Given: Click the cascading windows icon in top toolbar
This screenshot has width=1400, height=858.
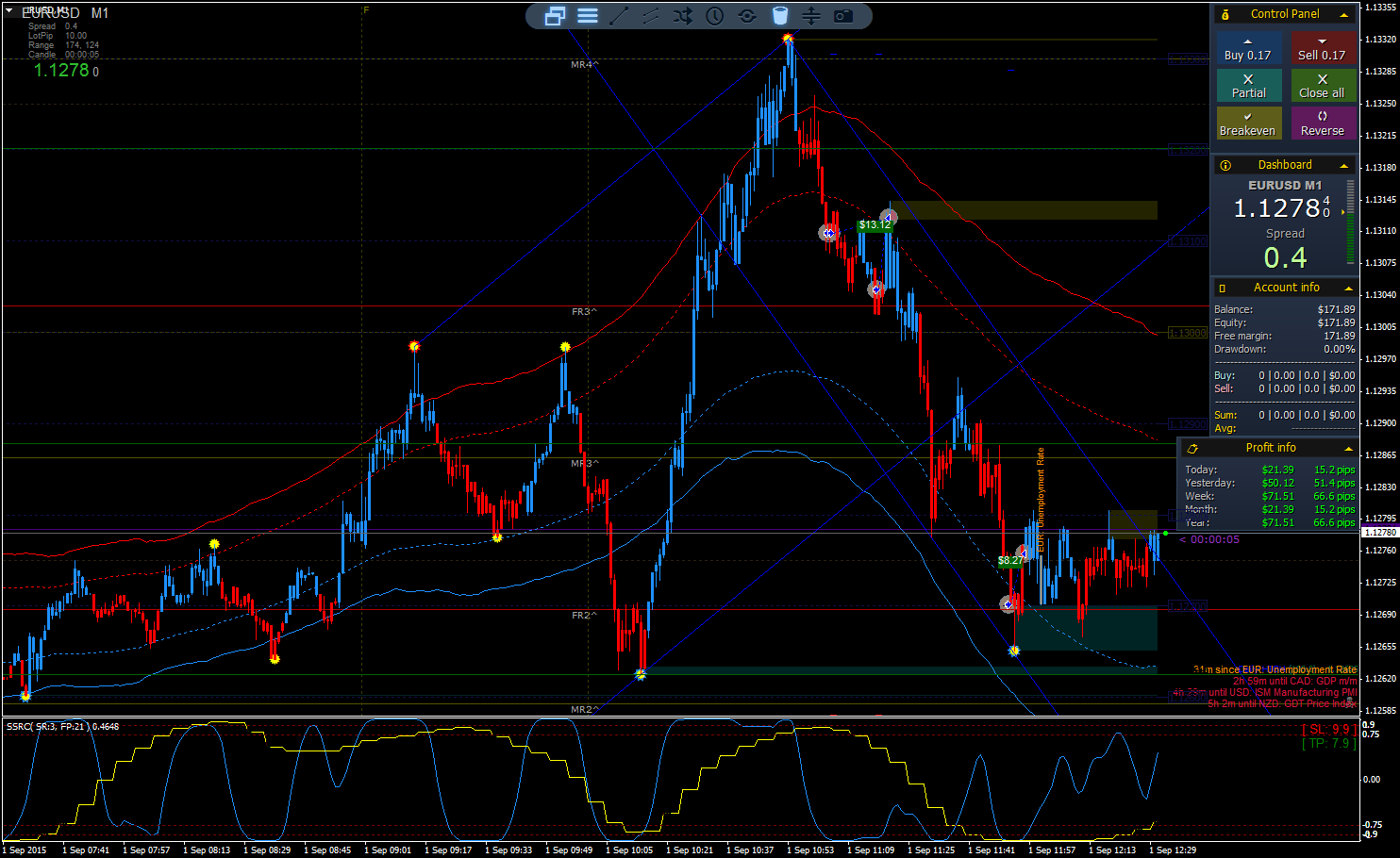Looking at the screenshot, I should (x=556, y=16).
